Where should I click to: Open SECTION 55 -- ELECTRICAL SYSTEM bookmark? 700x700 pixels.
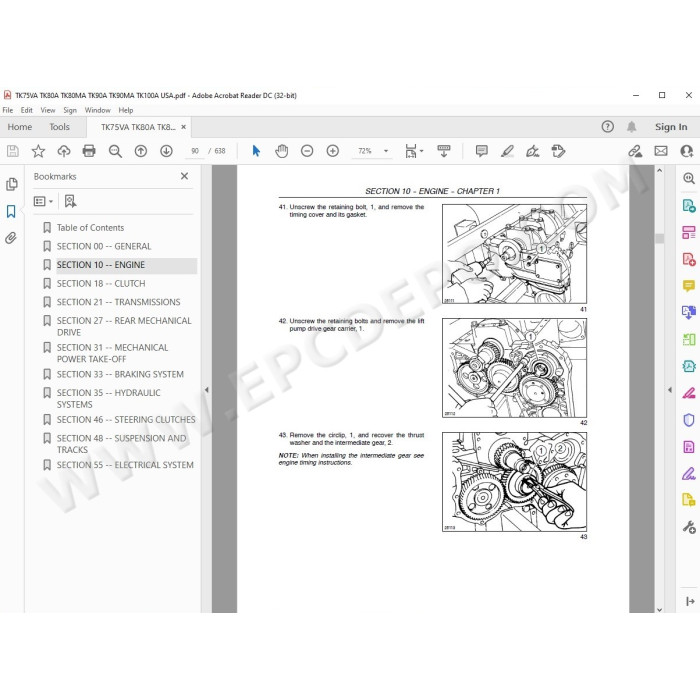125,465
